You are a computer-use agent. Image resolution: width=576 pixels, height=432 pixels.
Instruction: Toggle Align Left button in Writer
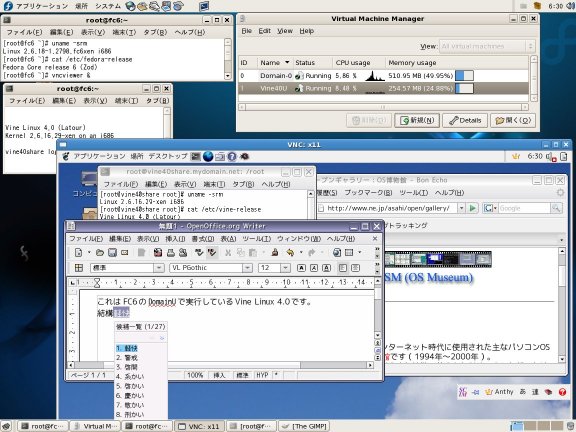[342, 268]
